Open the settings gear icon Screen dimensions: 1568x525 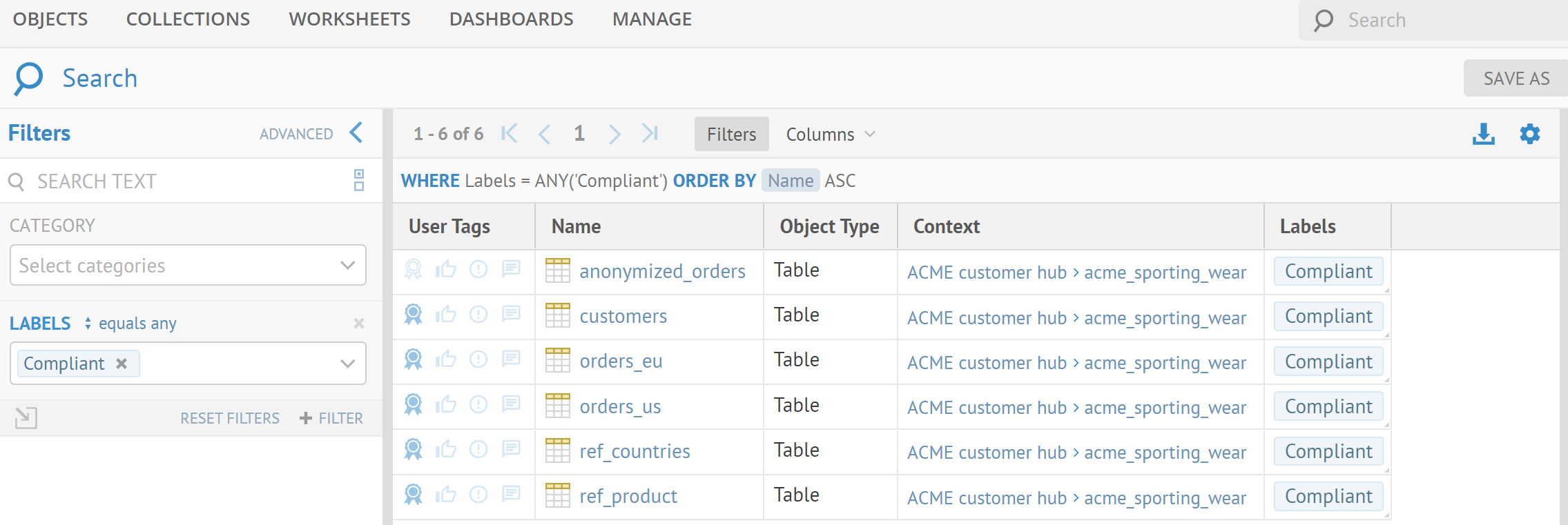(1529, 134)
